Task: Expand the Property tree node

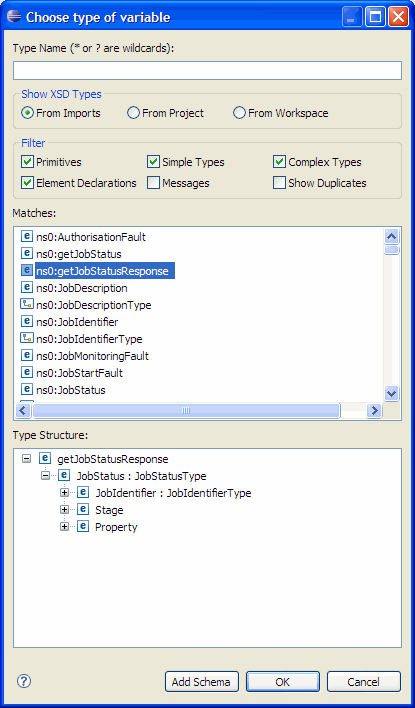Action: [x=65, y=526]
